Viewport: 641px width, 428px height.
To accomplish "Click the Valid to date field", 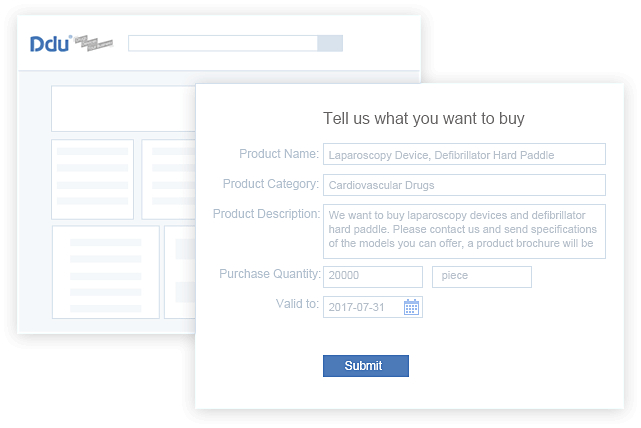I will pos(363,307).
